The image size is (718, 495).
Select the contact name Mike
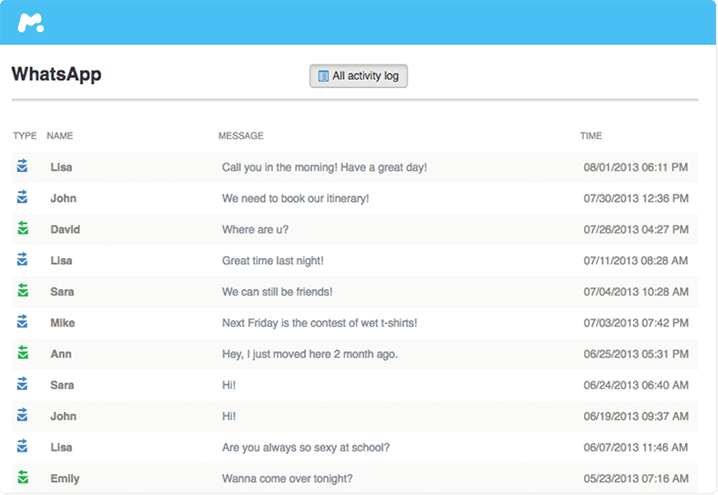[62, 323]
